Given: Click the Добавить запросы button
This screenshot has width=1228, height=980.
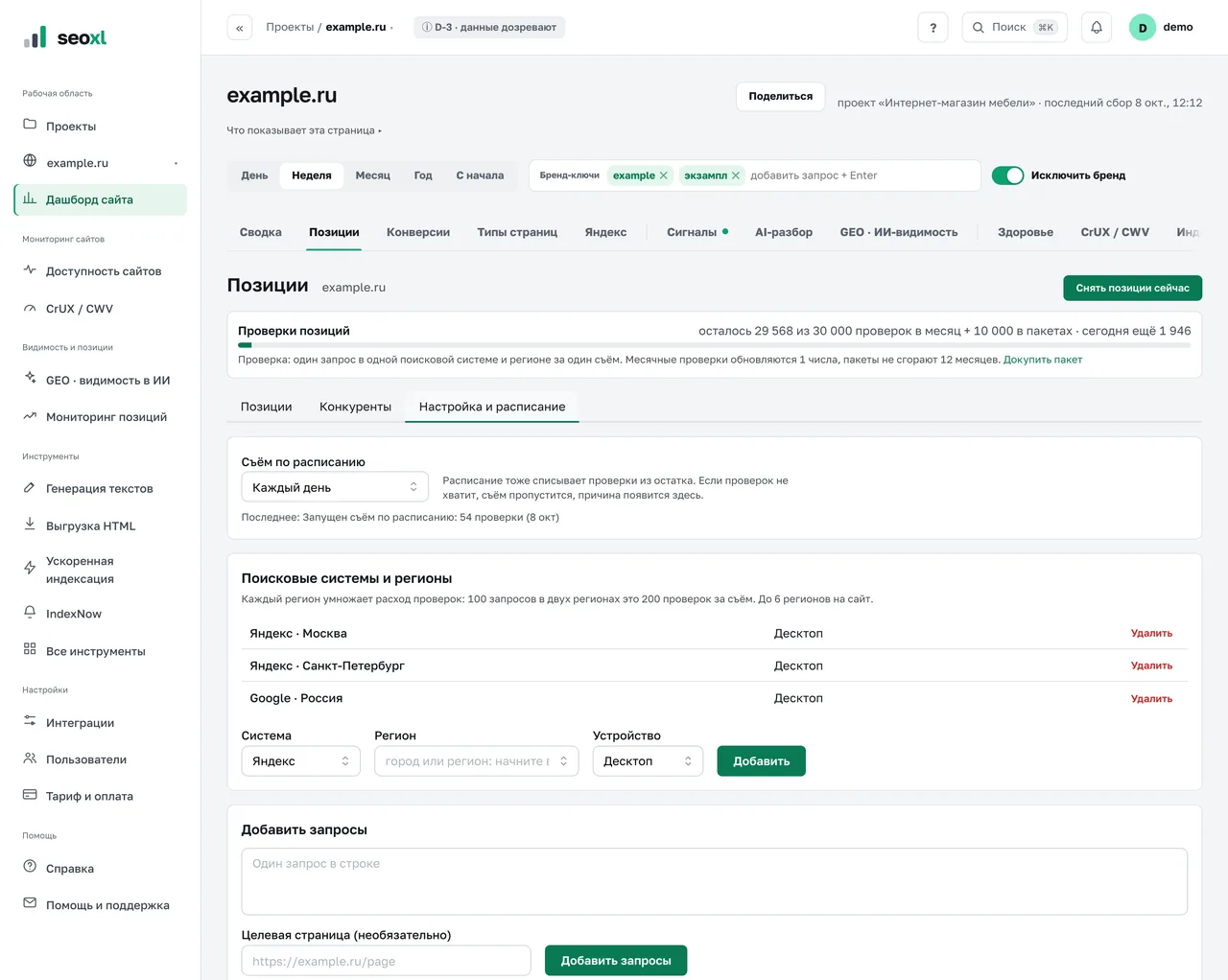Looking at the screenshot, I should point(616,961).
